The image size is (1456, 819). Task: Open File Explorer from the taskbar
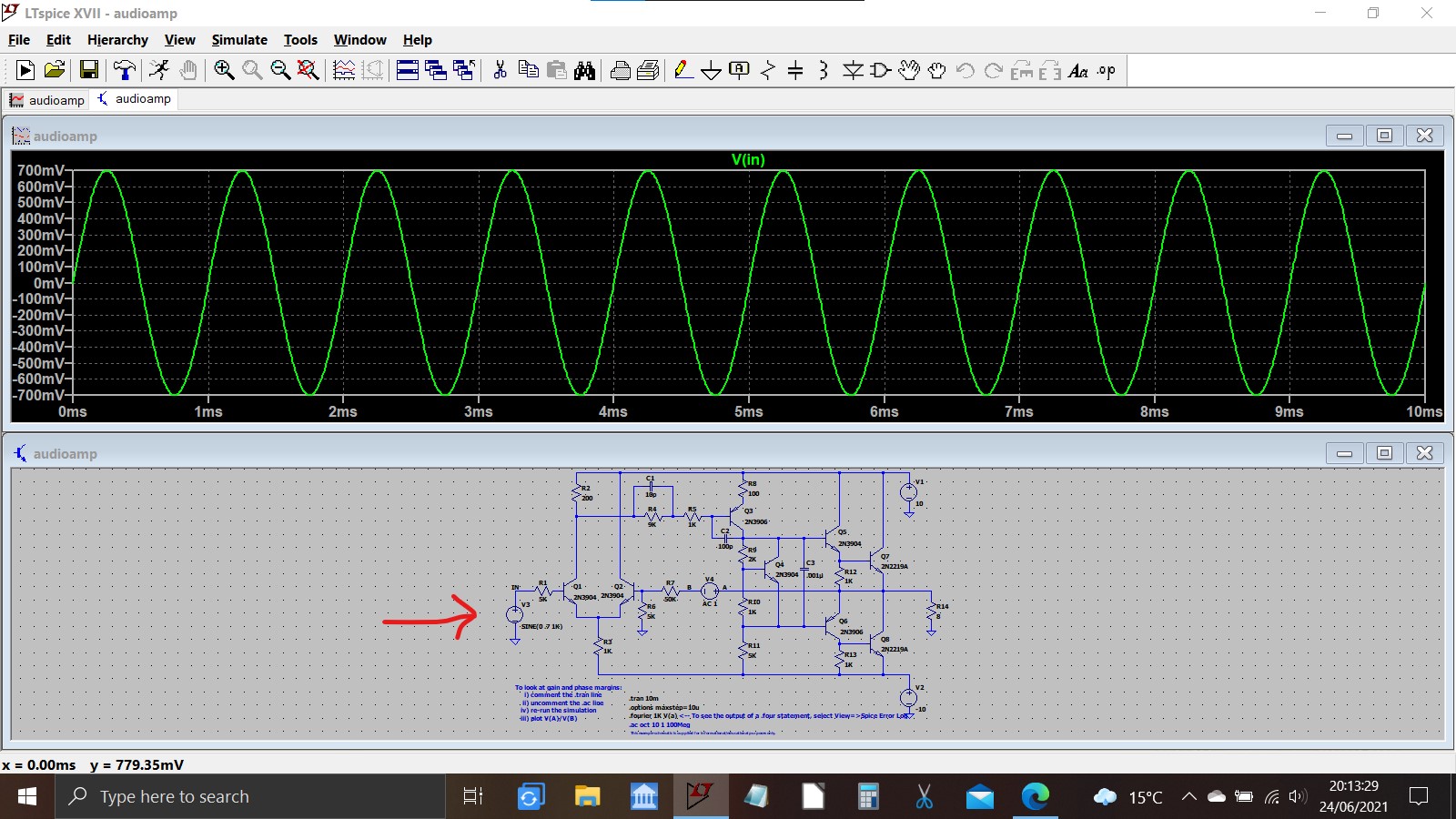click(x=587, y=797)
